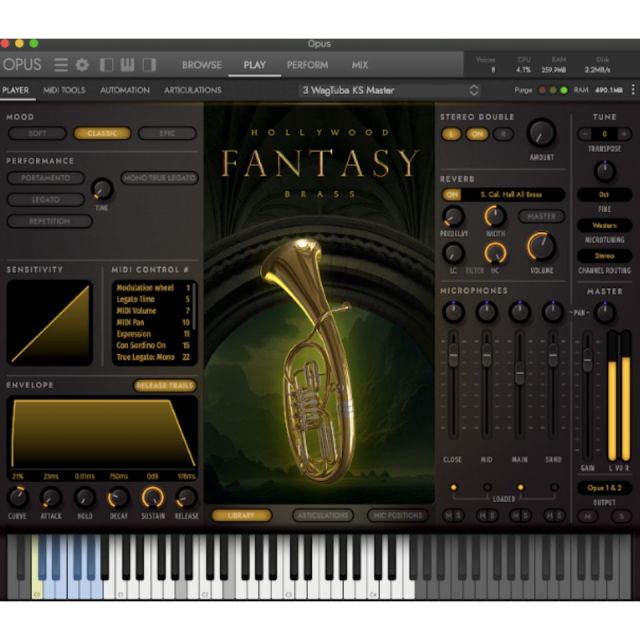Switch to the Mix page
The image size is (640, 640).
pyautogui.click(x=360, y=65)
